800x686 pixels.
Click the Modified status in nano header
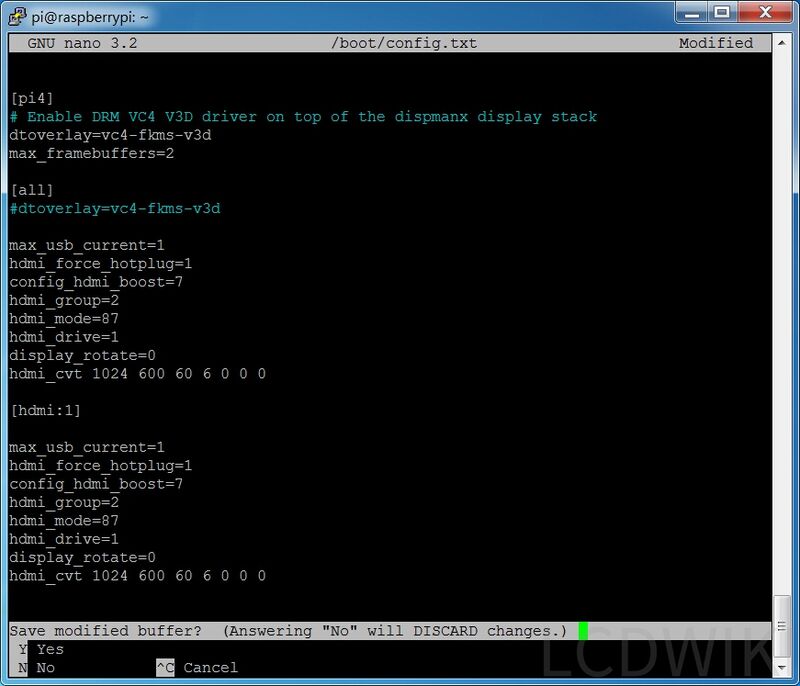(x=715, y=43)
